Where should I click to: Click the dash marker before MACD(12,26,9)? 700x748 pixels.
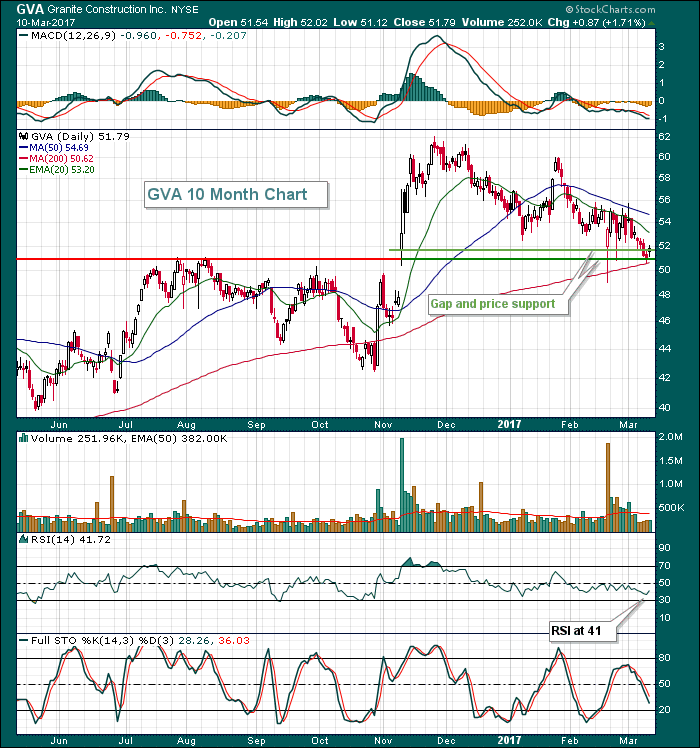pos(23,35)
